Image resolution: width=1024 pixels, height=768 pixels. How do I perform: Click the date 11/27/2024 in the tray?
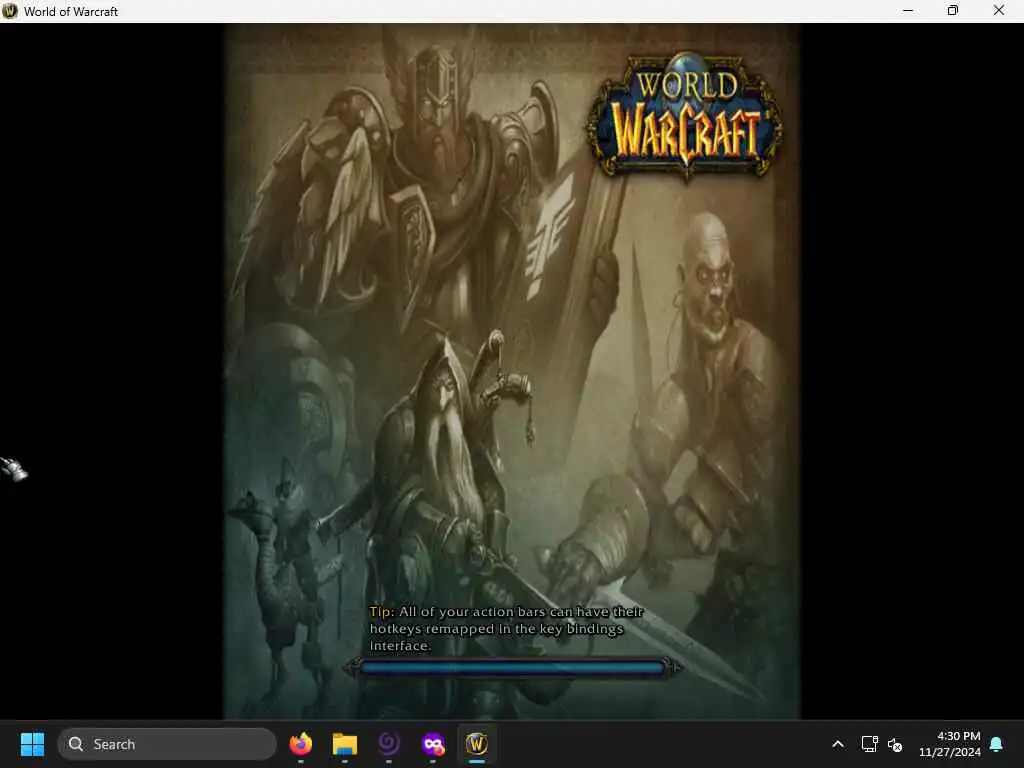(950, 752)
